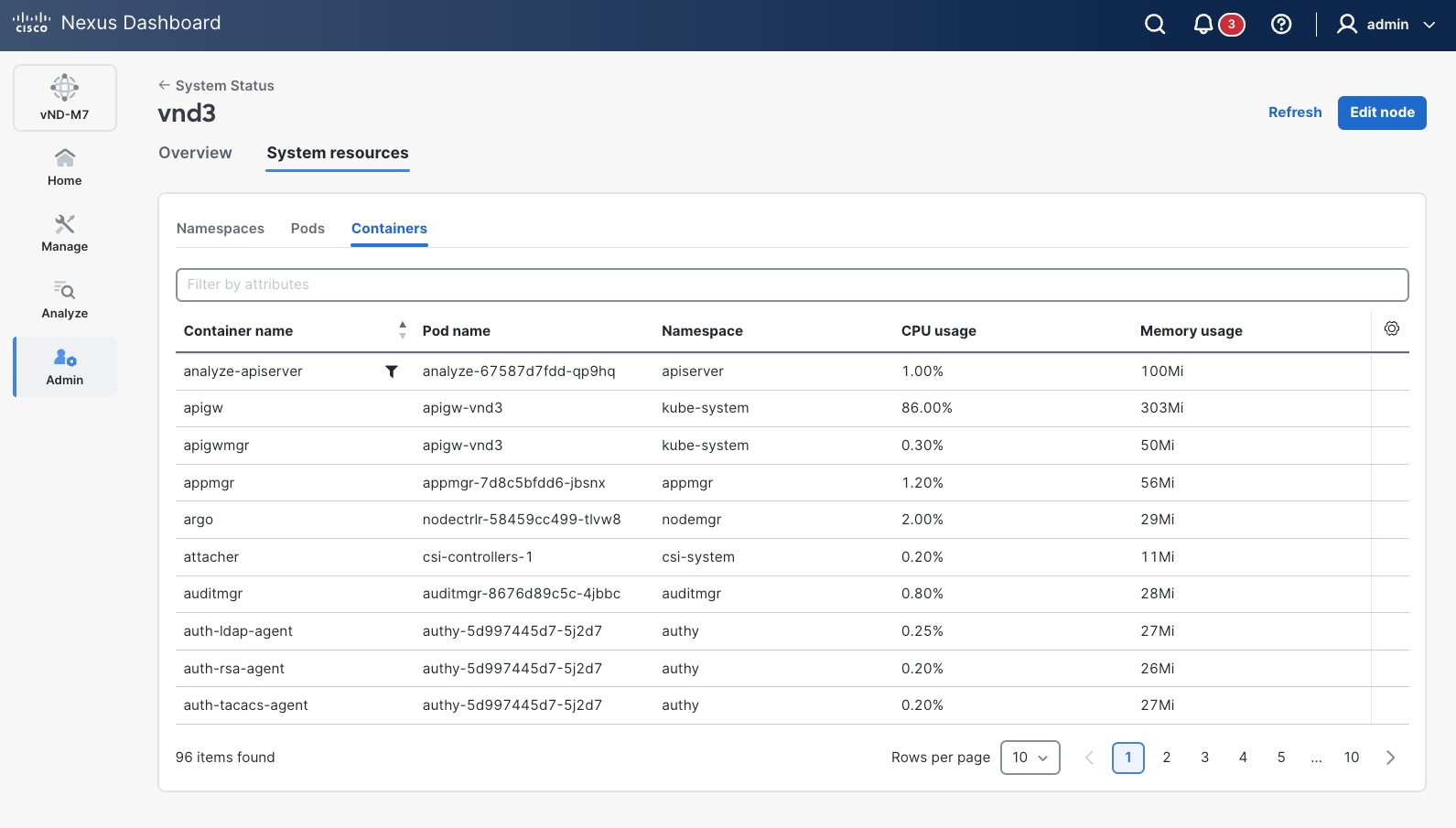Click filter funnel icon on analyze-apiserver row

coord(392,371)
